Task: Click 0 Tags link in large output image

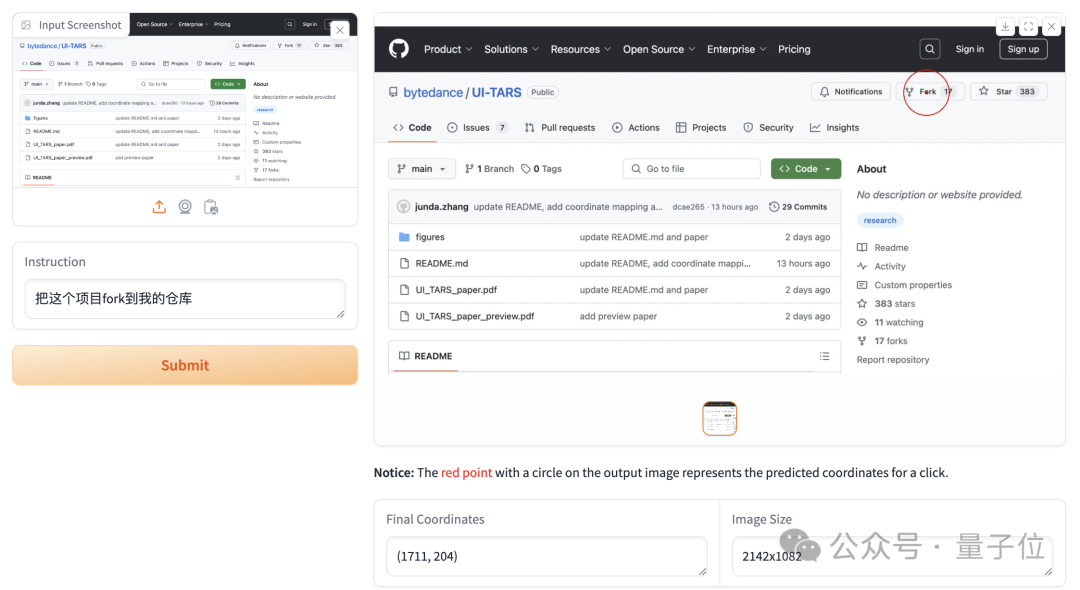Action: point(541,169)
